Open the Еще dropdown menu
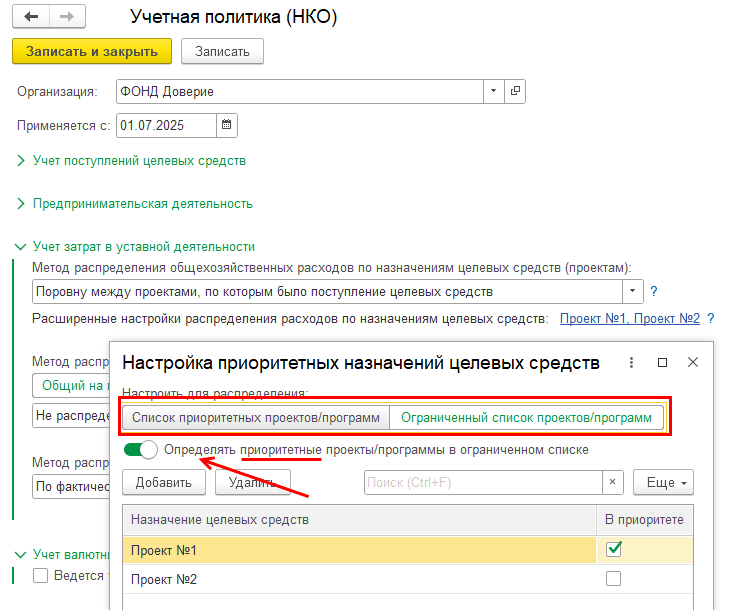736x610 pixels. point(663,483)
